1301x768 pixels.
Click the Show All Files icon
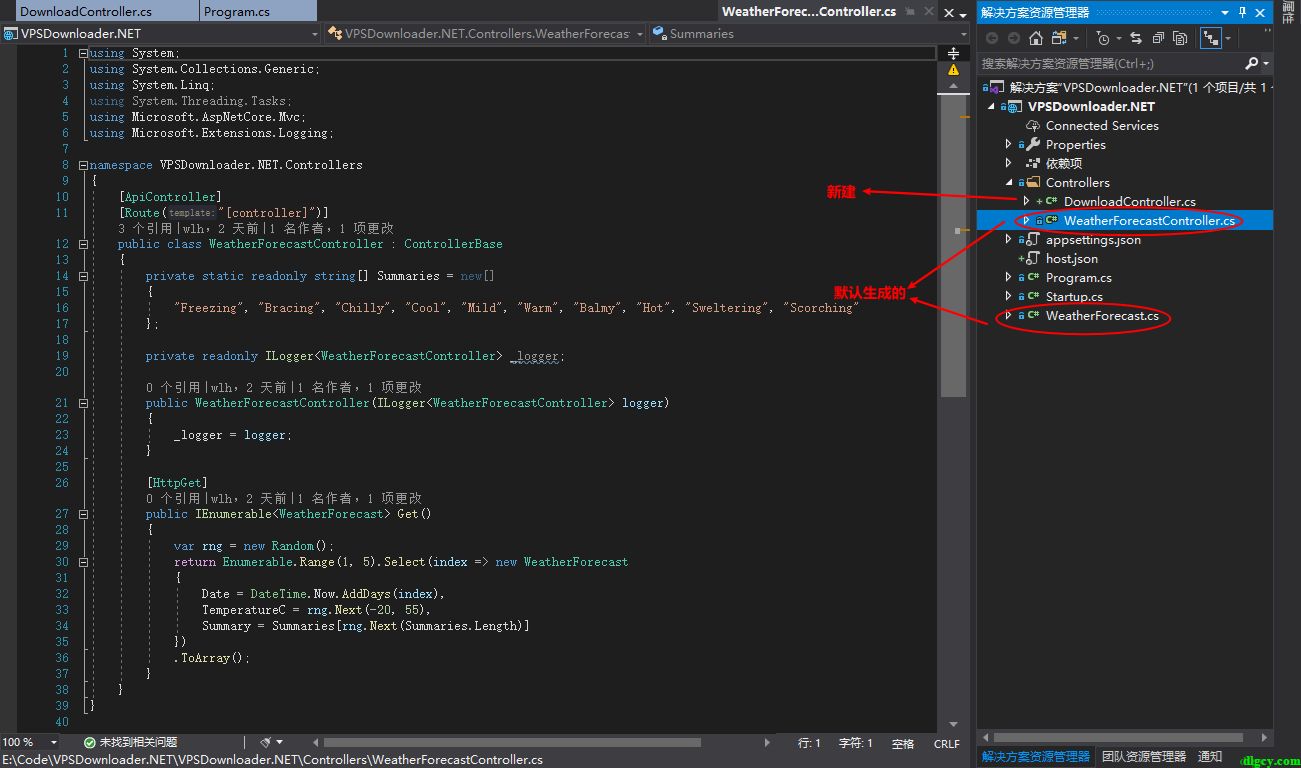pos(1180,38)
